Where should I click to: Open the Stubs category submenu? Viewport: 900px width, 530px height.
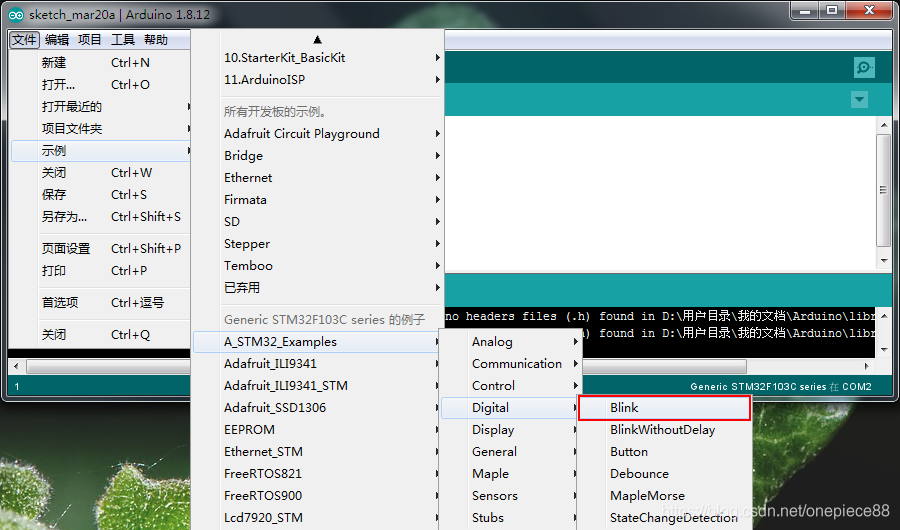pyautogui.click(x=510, y=518)
